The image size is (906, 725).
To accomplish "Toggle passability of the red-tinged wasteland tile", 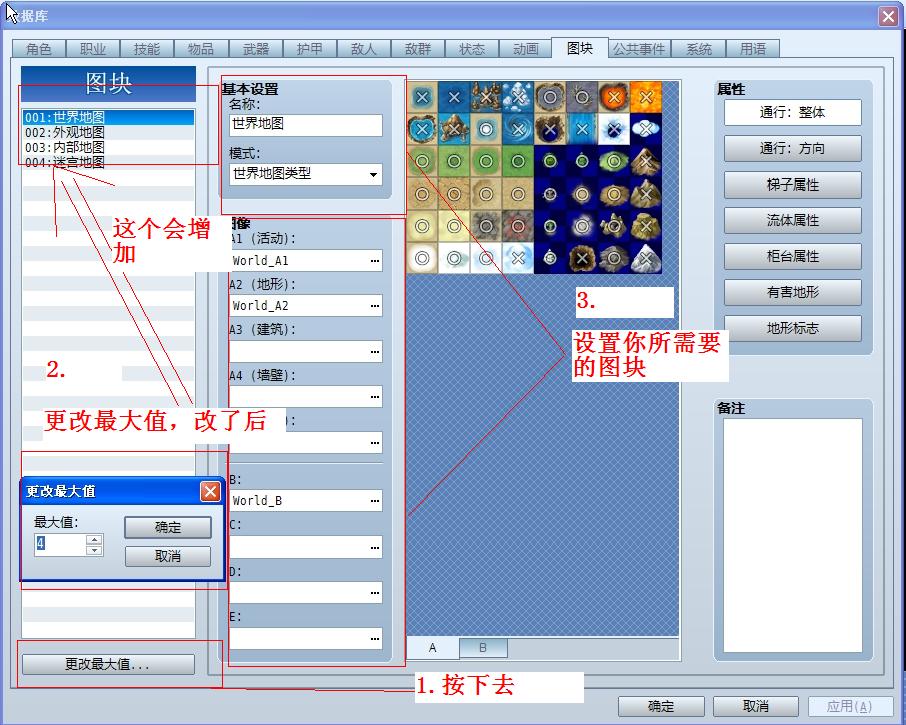I will point(518,226).
